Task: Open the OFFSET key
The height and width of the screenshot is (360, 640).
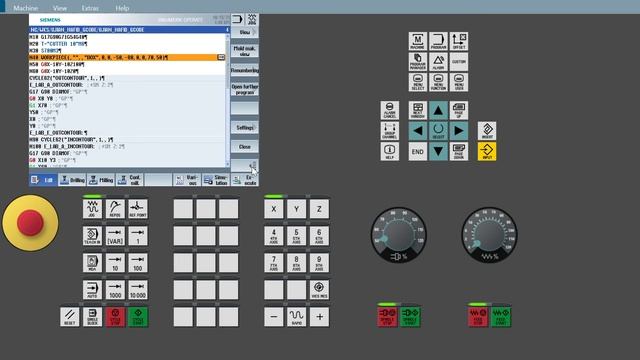Action: [459, 41]
